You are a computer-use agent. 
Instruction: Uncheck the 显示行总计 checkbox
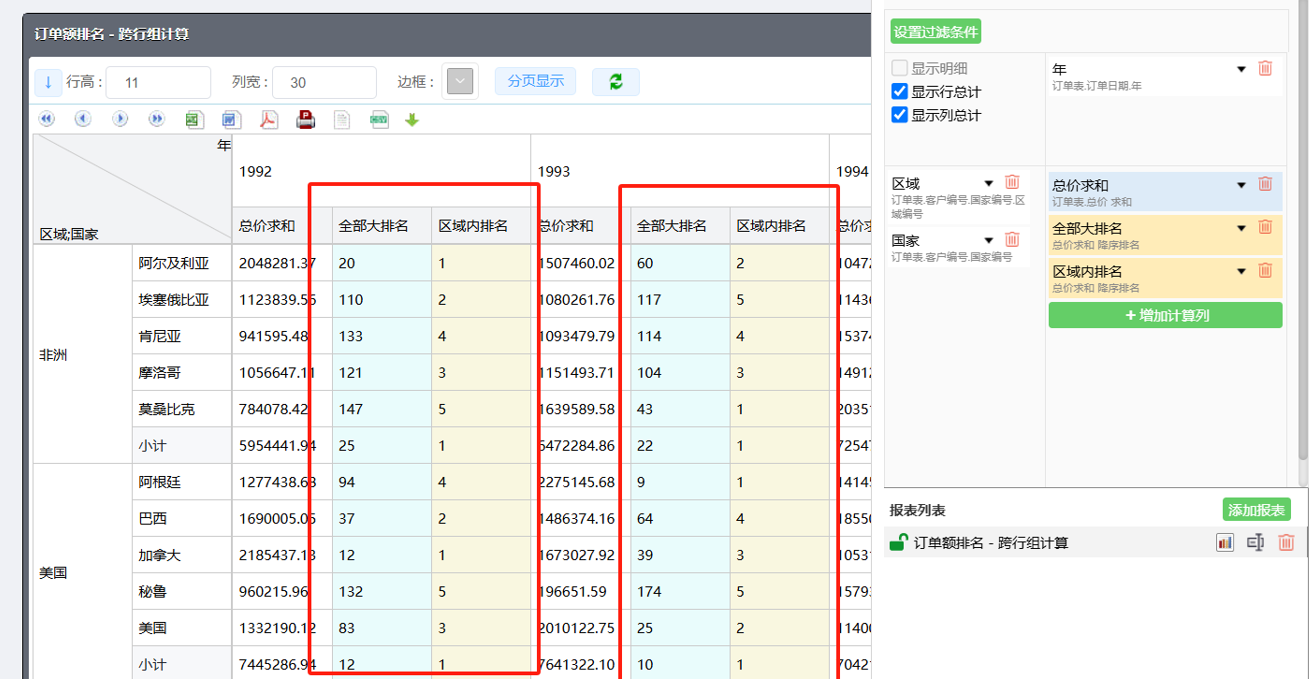tap(899, 92)
